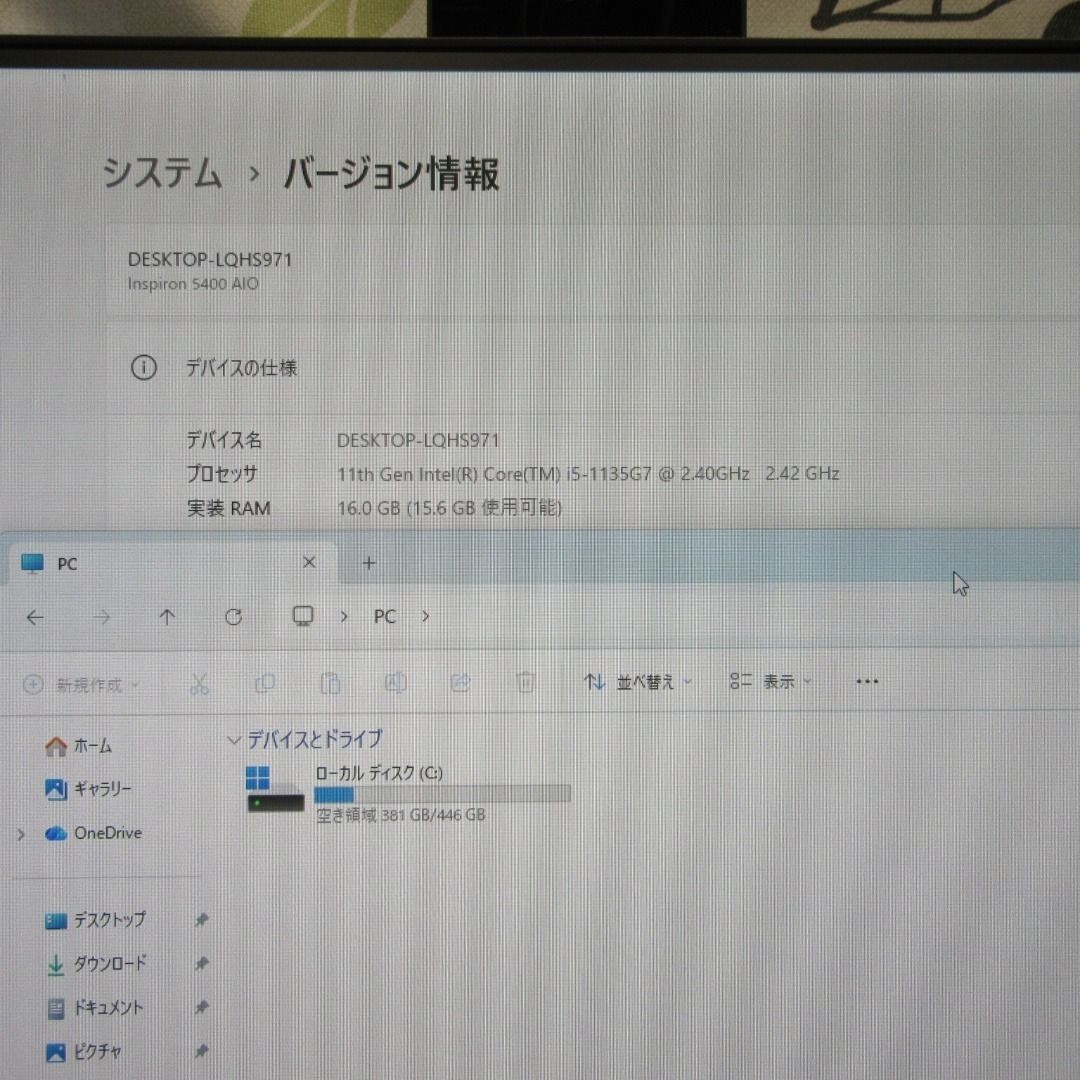Unpin ダウンロード from the sidebar
This screenshot has width=1080, height=1080.
[x=203, y=964]
